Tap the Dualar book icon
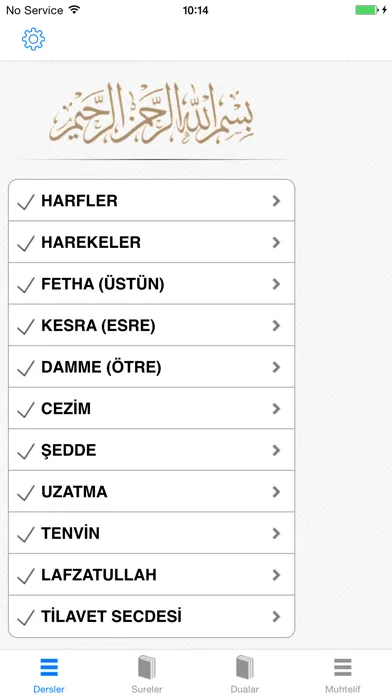Image resolution: width=392 pixels, height=696 pixels. click(x=245, y=667)
